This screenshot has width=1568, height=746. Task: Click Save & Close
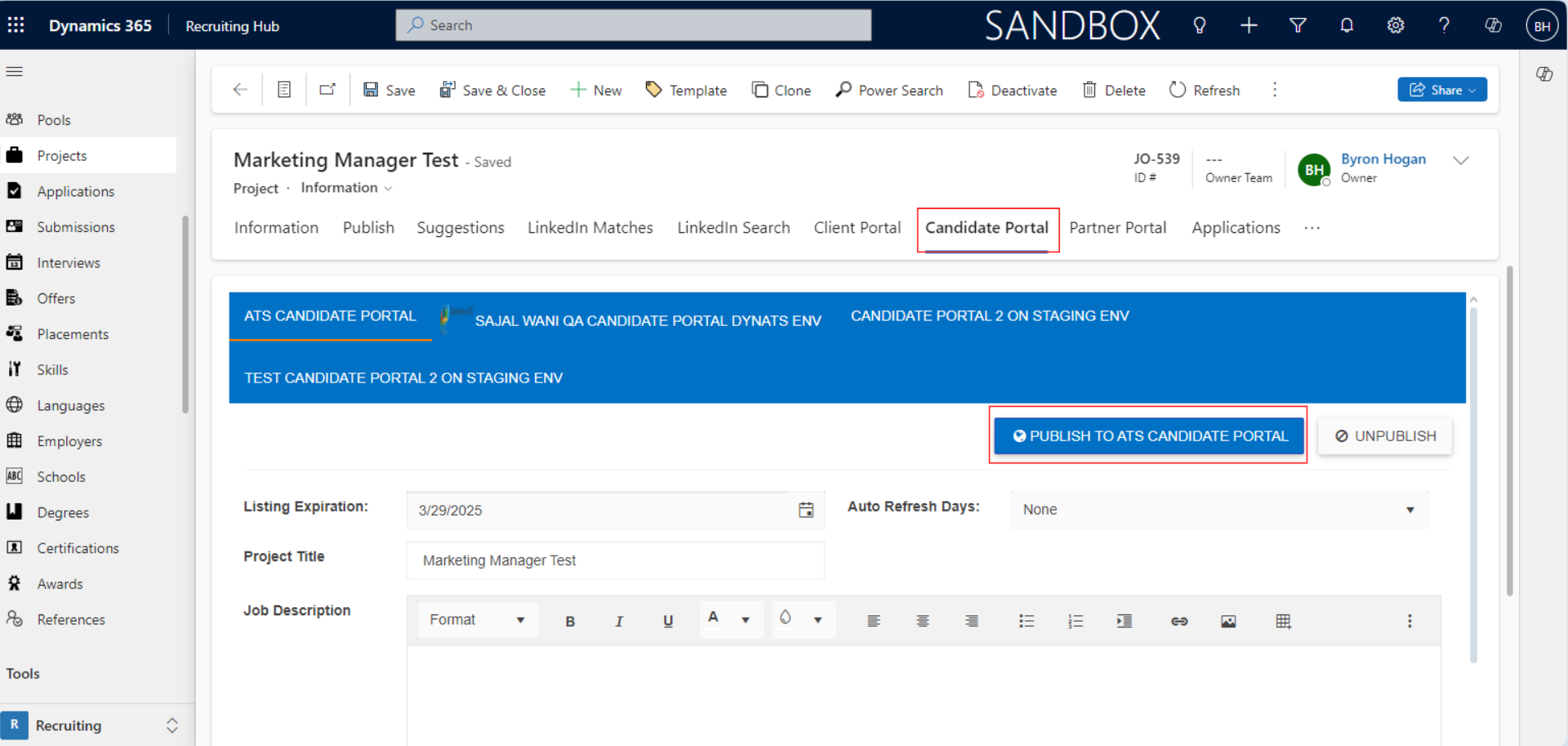coord(492,90)
